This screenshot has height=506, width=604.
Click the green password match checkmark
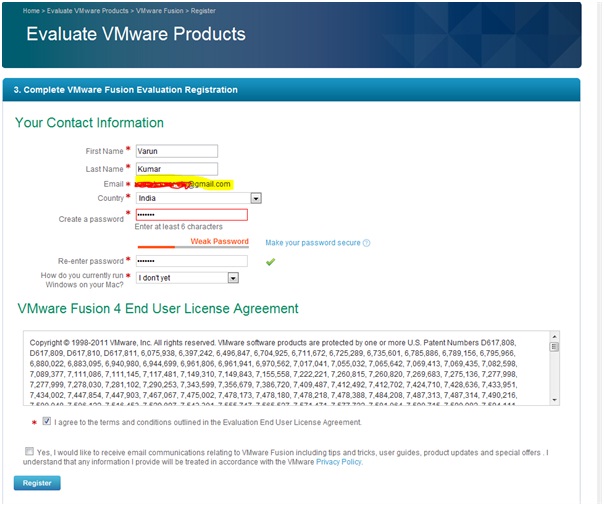coord(270,262)
